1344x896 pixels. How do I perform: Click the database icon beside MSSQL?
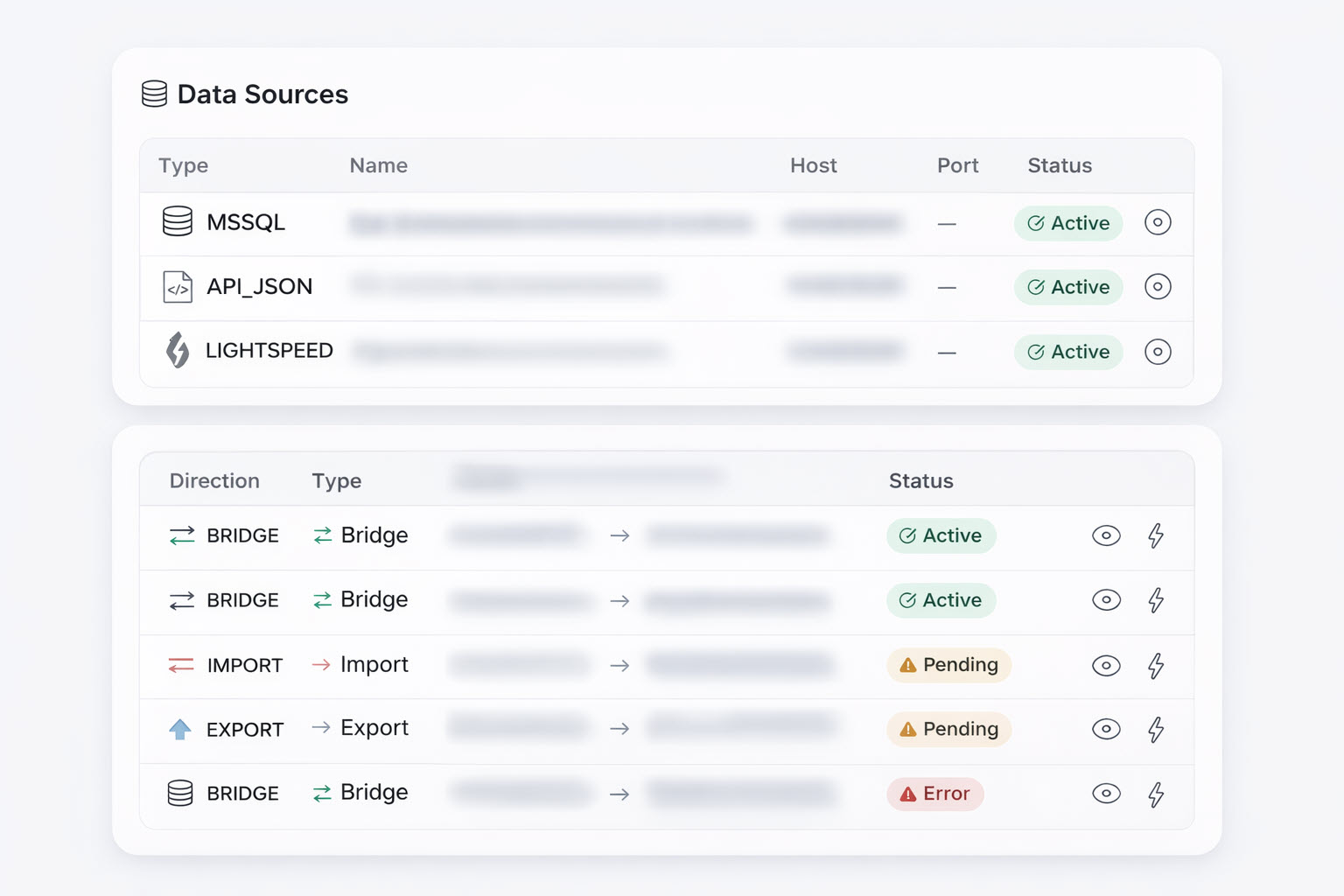[178, 222]
